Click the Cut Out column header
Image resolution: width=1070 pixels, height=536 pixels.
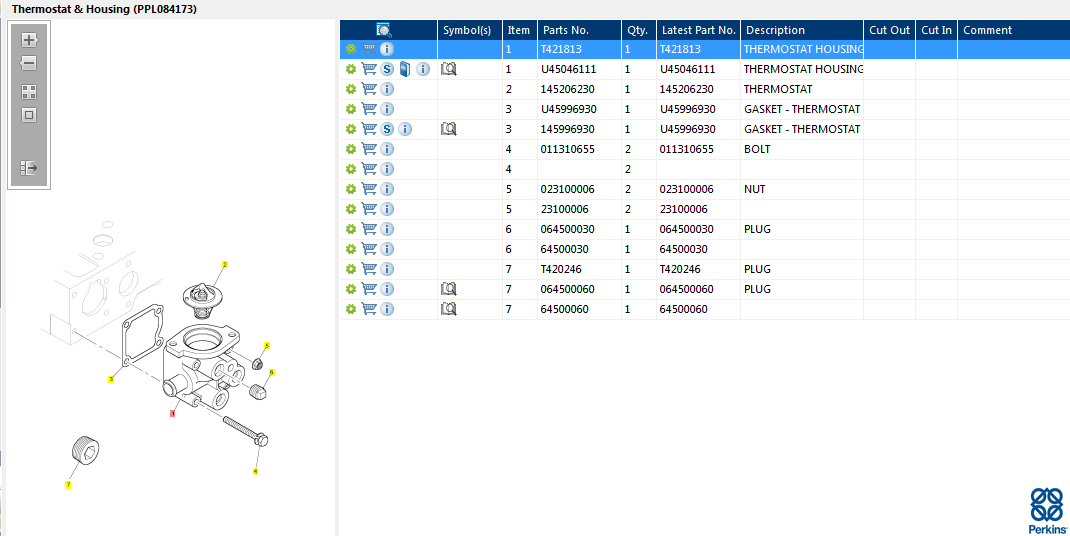(x=889, y=30)
